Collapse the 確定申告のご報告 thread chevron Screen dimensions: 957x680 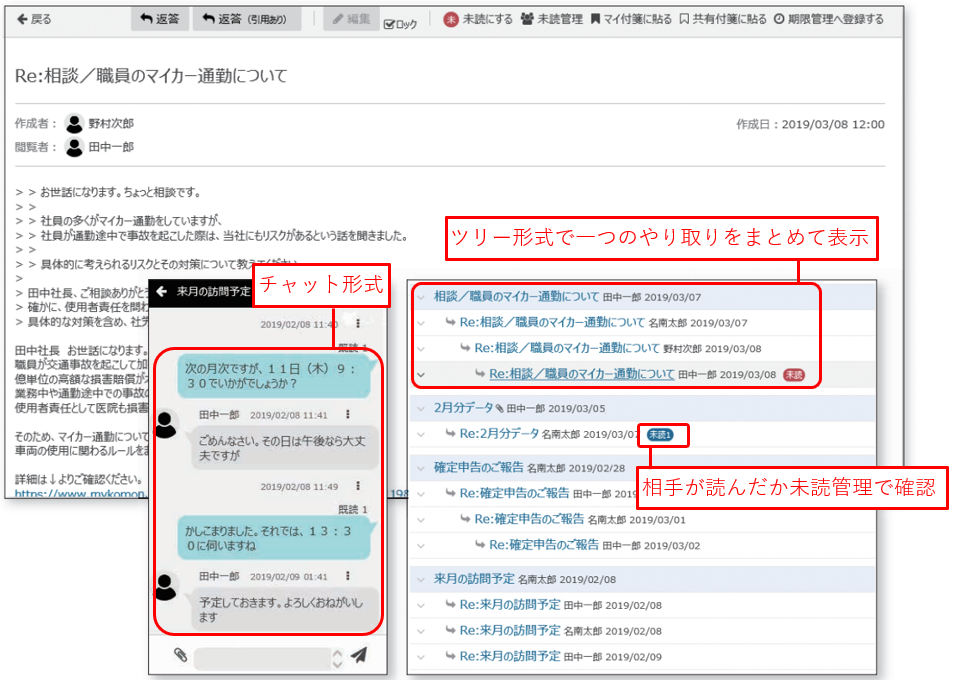coord(421,467)
